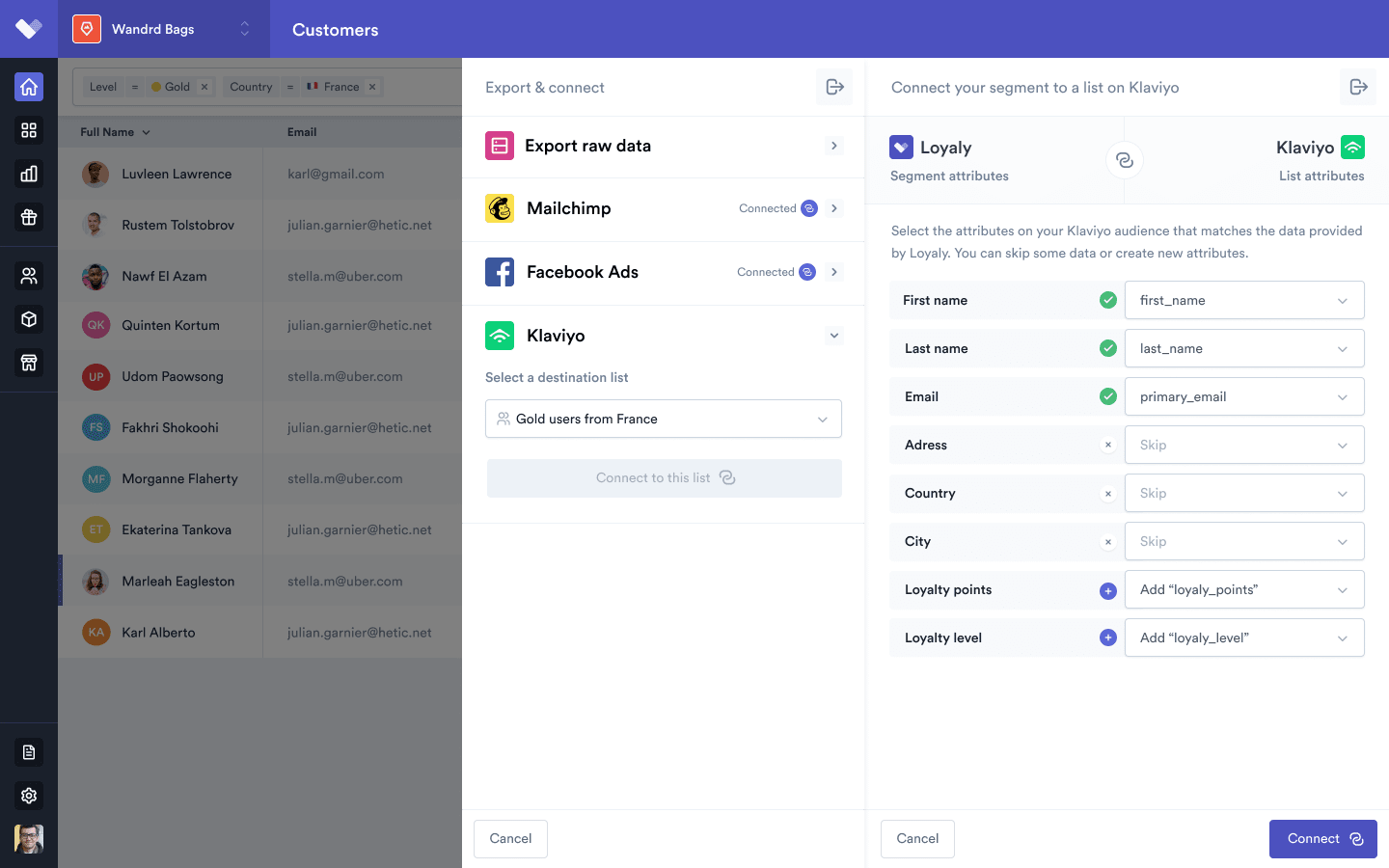Open the Home icon in sidebar
The width and height of the screenshot is (1389, 868).
[x=29, y=87]
